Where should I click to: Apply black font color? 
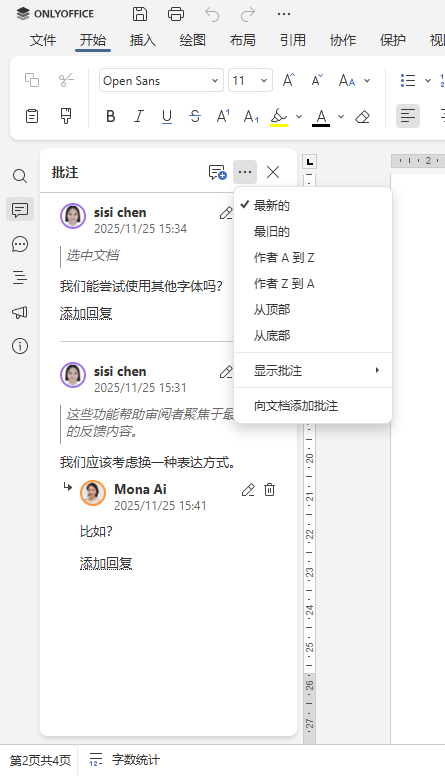click(321, 117)
